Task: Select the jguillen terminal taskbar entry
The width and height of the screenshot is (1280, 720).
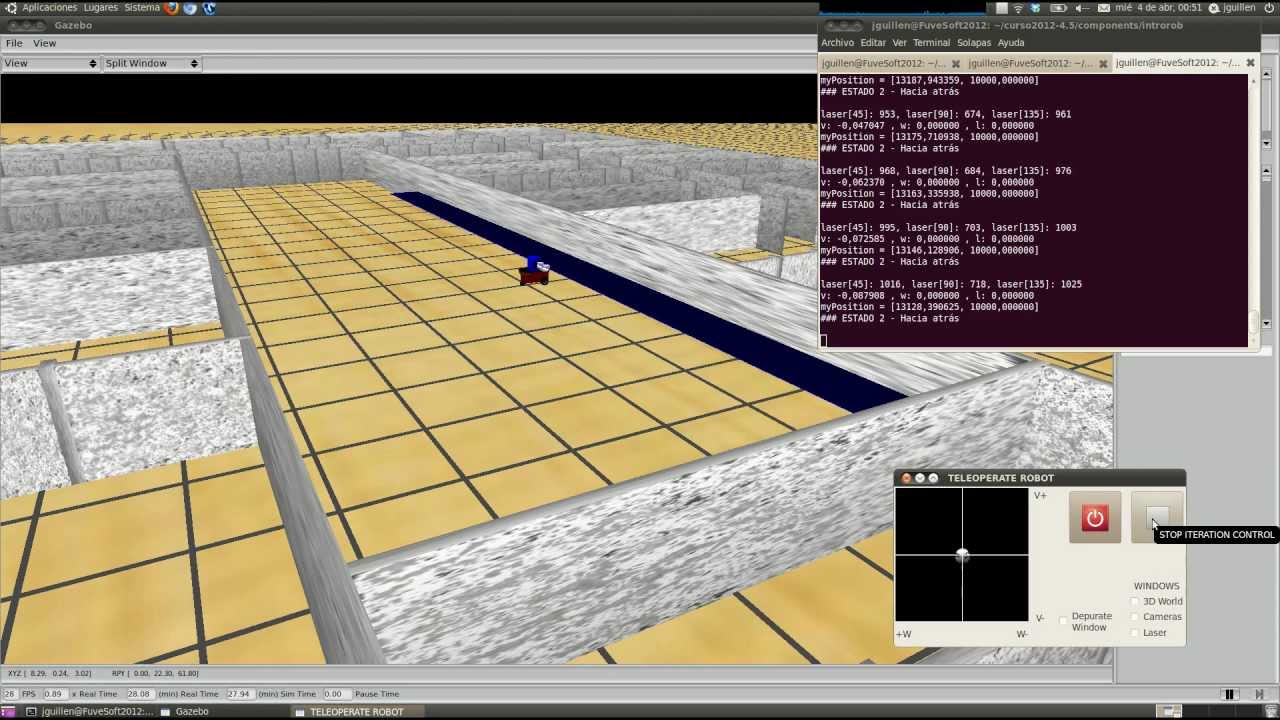Action: tap(89, 711)
